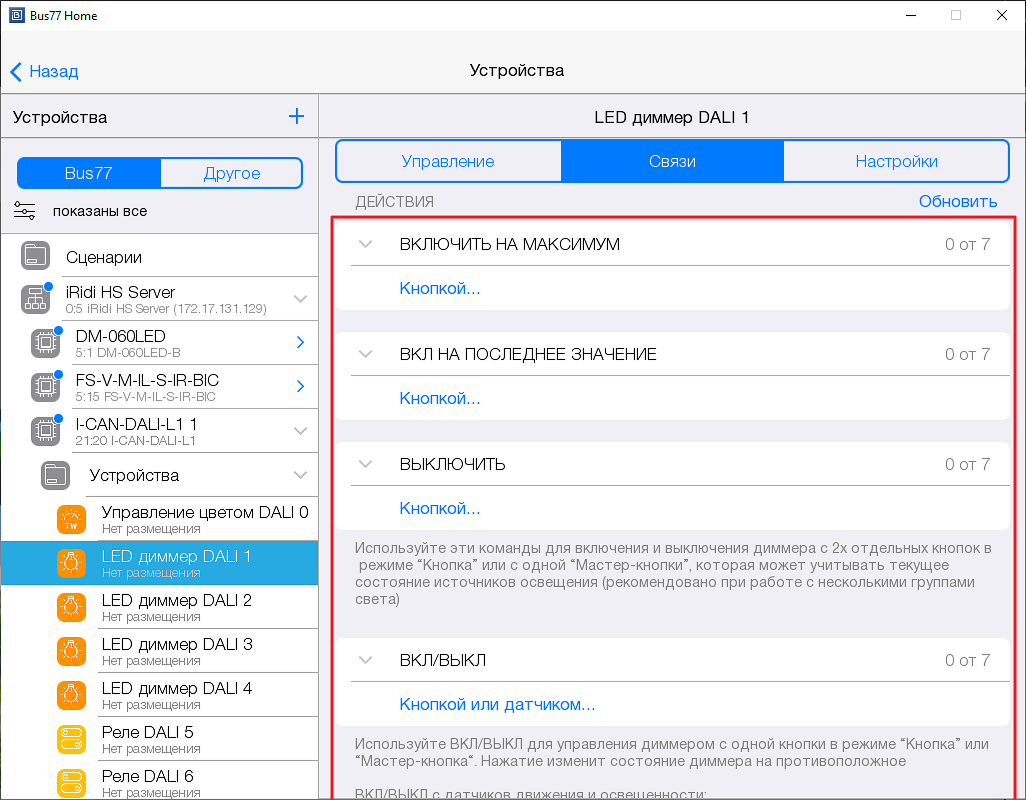The height and width of the screenshot is (800, 1026).
Task: Collapse the iRidi HS Server node
Action: (300, 299)
